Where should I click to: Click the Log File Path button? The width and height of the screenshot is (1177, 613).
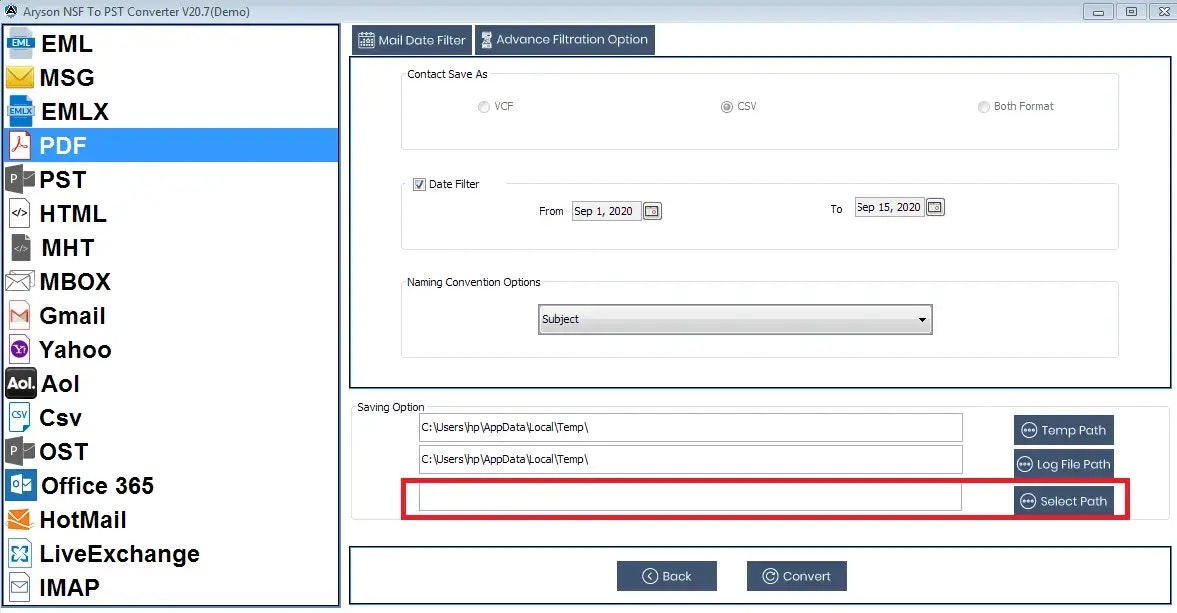[x=1064, y=464]
